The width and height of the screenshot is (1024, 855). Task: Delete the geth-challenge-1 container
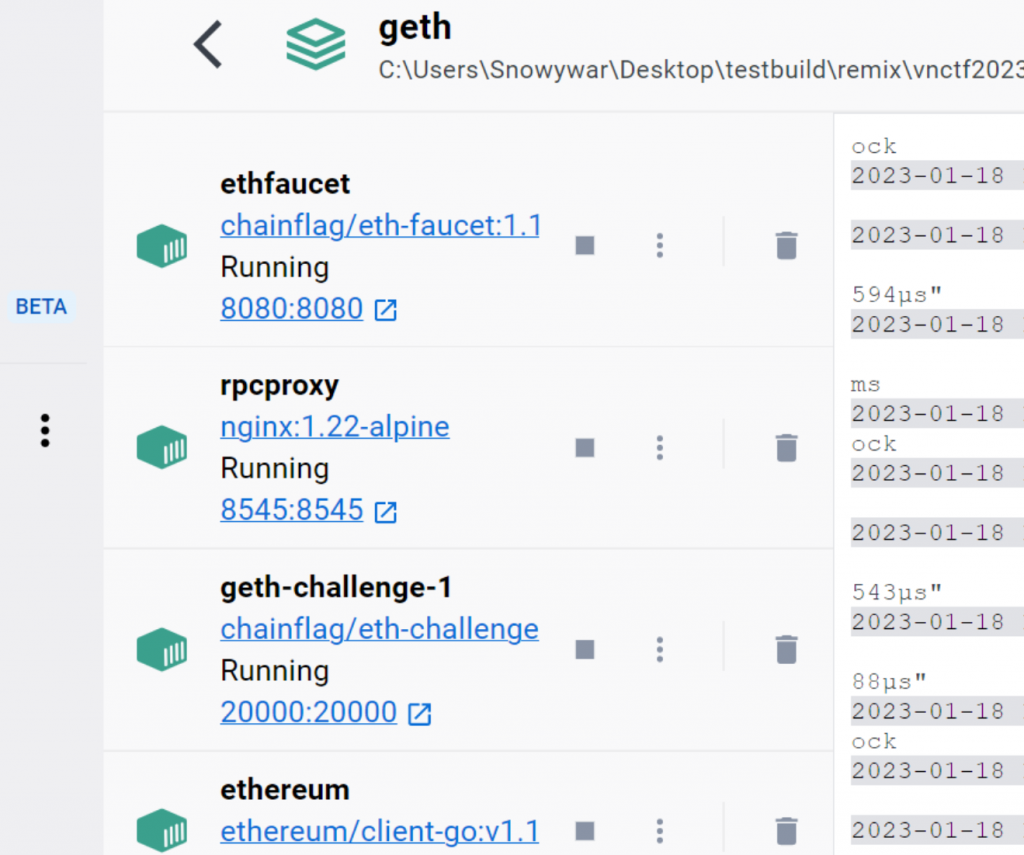[x=787, y=649]
